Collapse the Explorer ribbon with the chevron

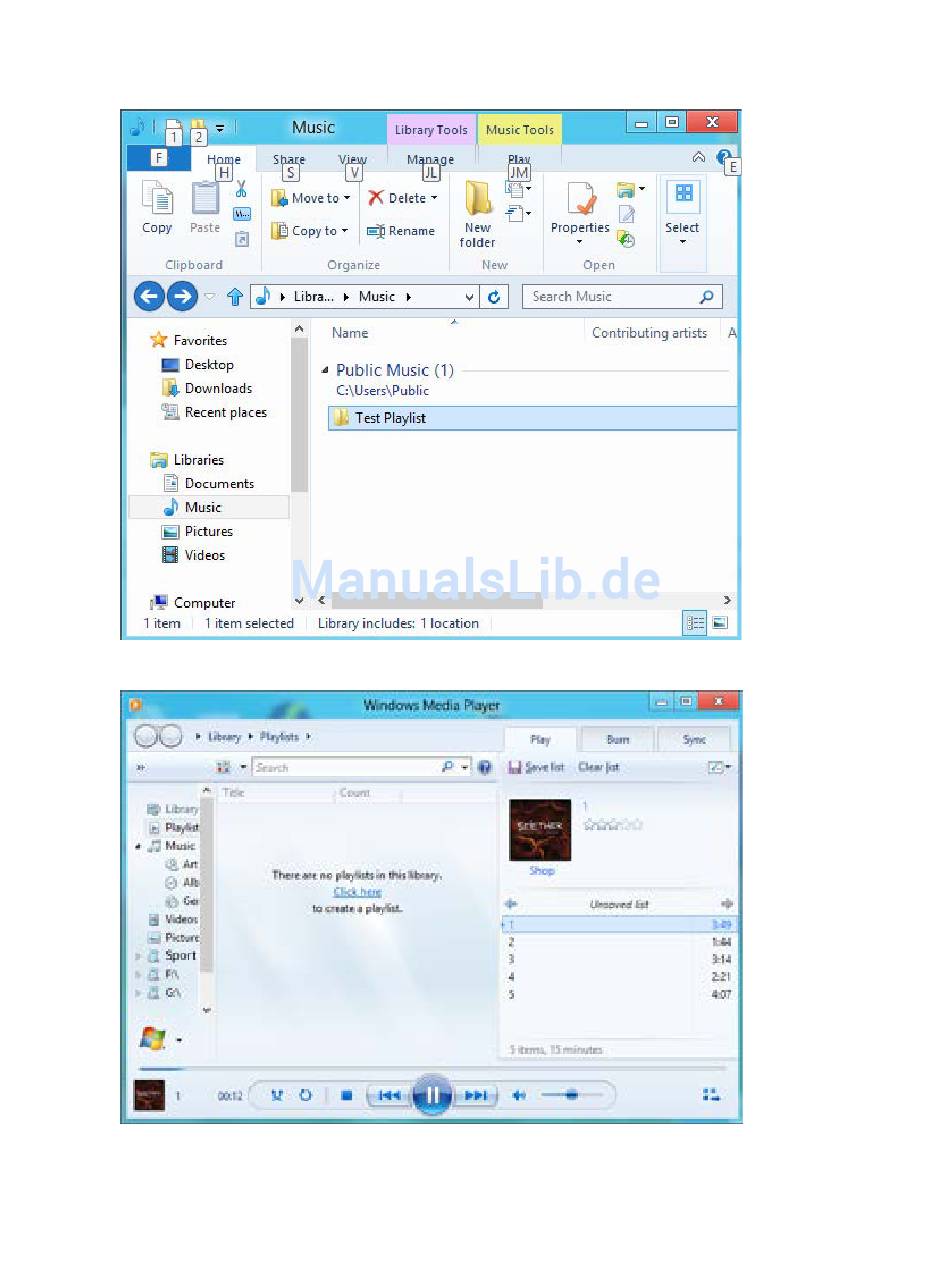click(698, 157)
